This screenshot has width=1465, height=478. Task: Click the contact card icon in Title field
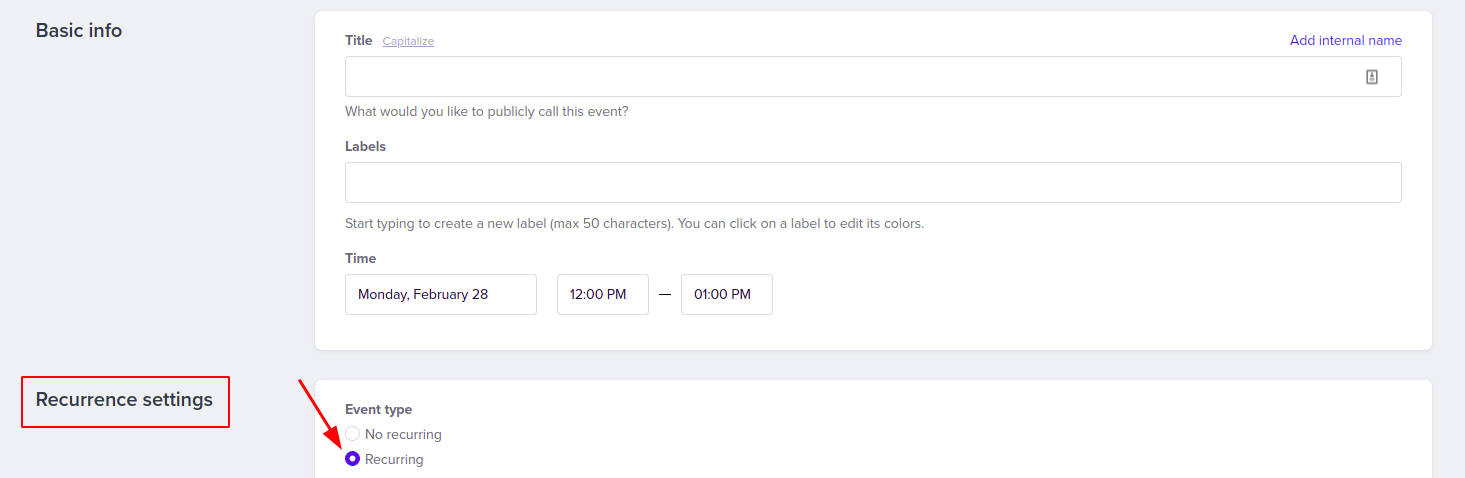click(1372, 77)
